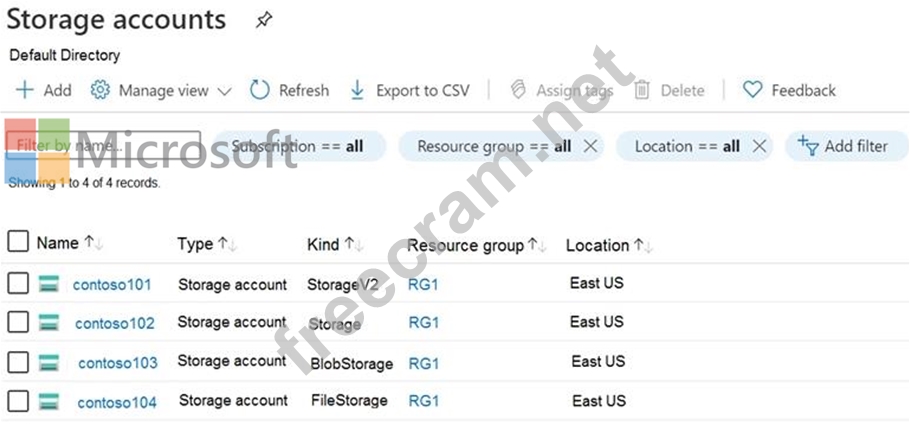Click the storage icon beside contoso102
The image size is (910, 424).
tap(49, 322)
